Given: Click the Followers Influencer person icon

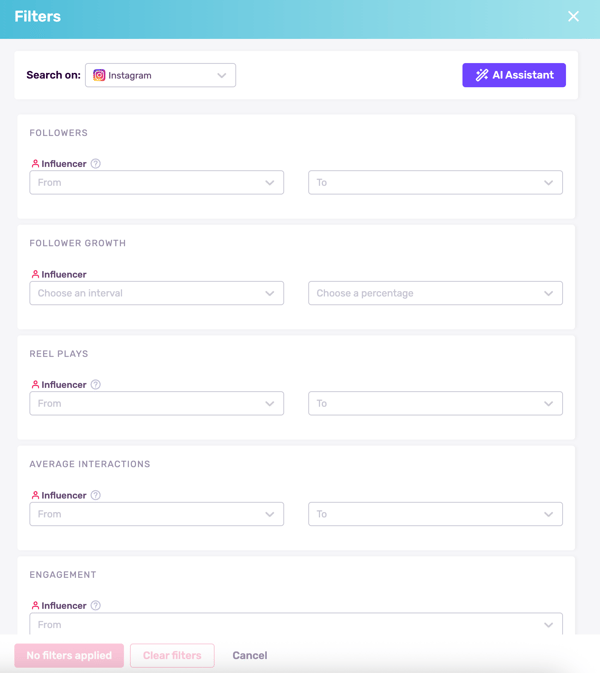Looking at the screenshot, I should (35, 164).
